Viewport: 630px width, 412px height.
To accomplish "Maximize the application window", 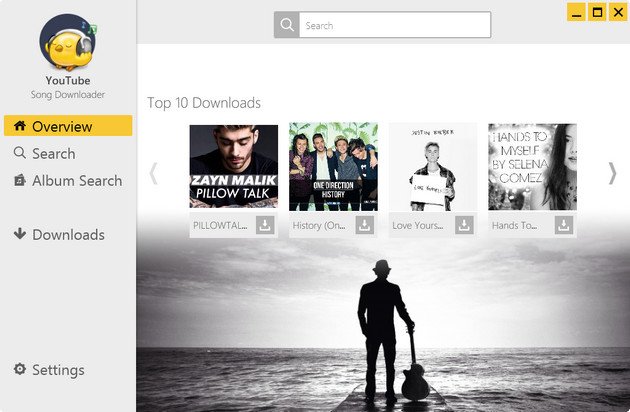I will click(x=597, y=12).
